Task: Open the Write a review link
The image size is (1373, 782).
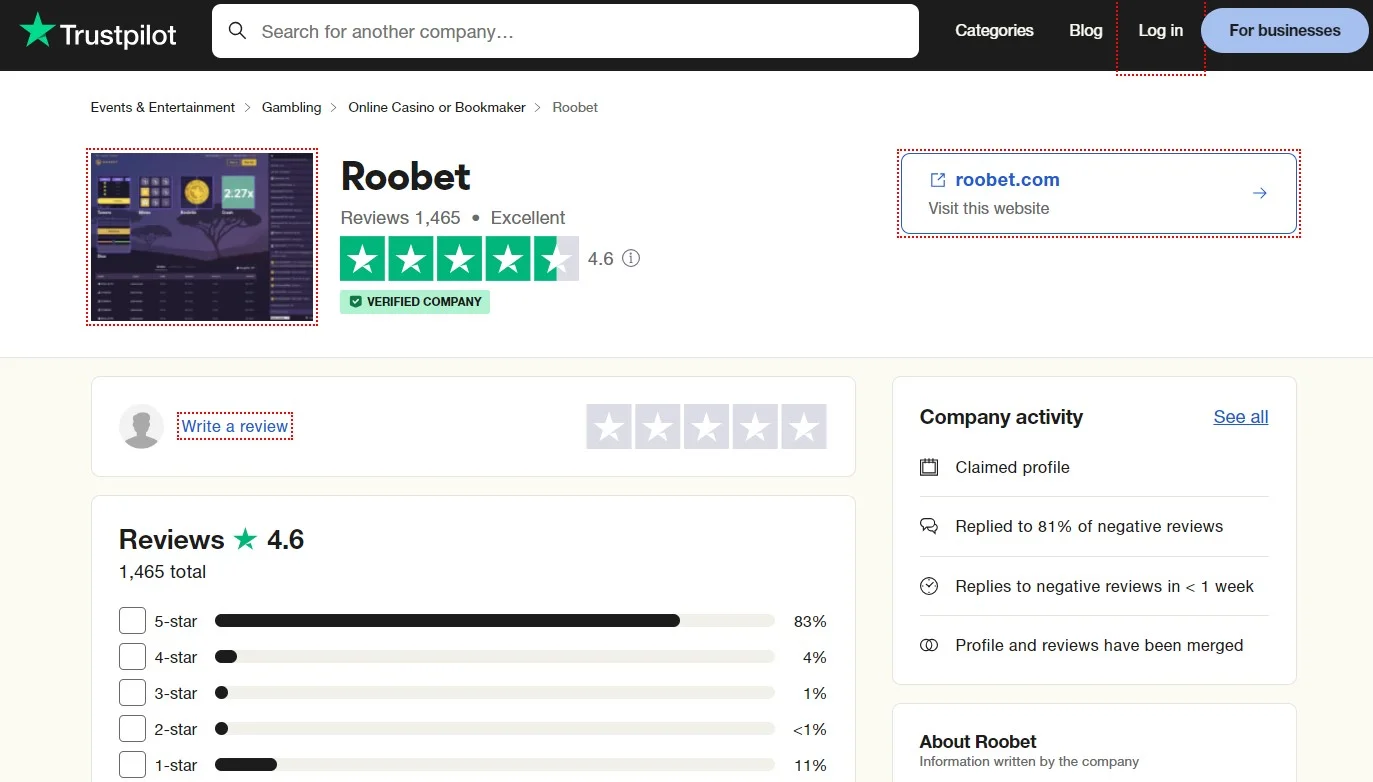Action: point(234,426)
